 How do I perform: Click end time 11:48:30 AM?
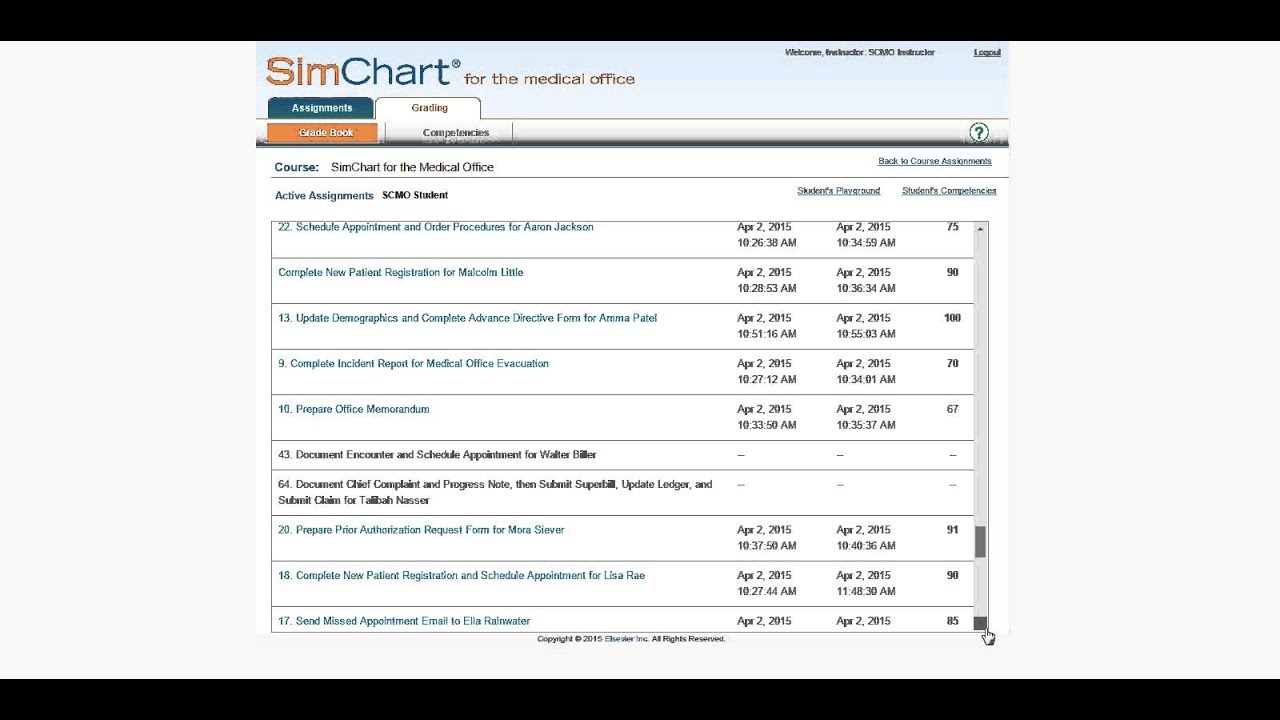point(866,592)
